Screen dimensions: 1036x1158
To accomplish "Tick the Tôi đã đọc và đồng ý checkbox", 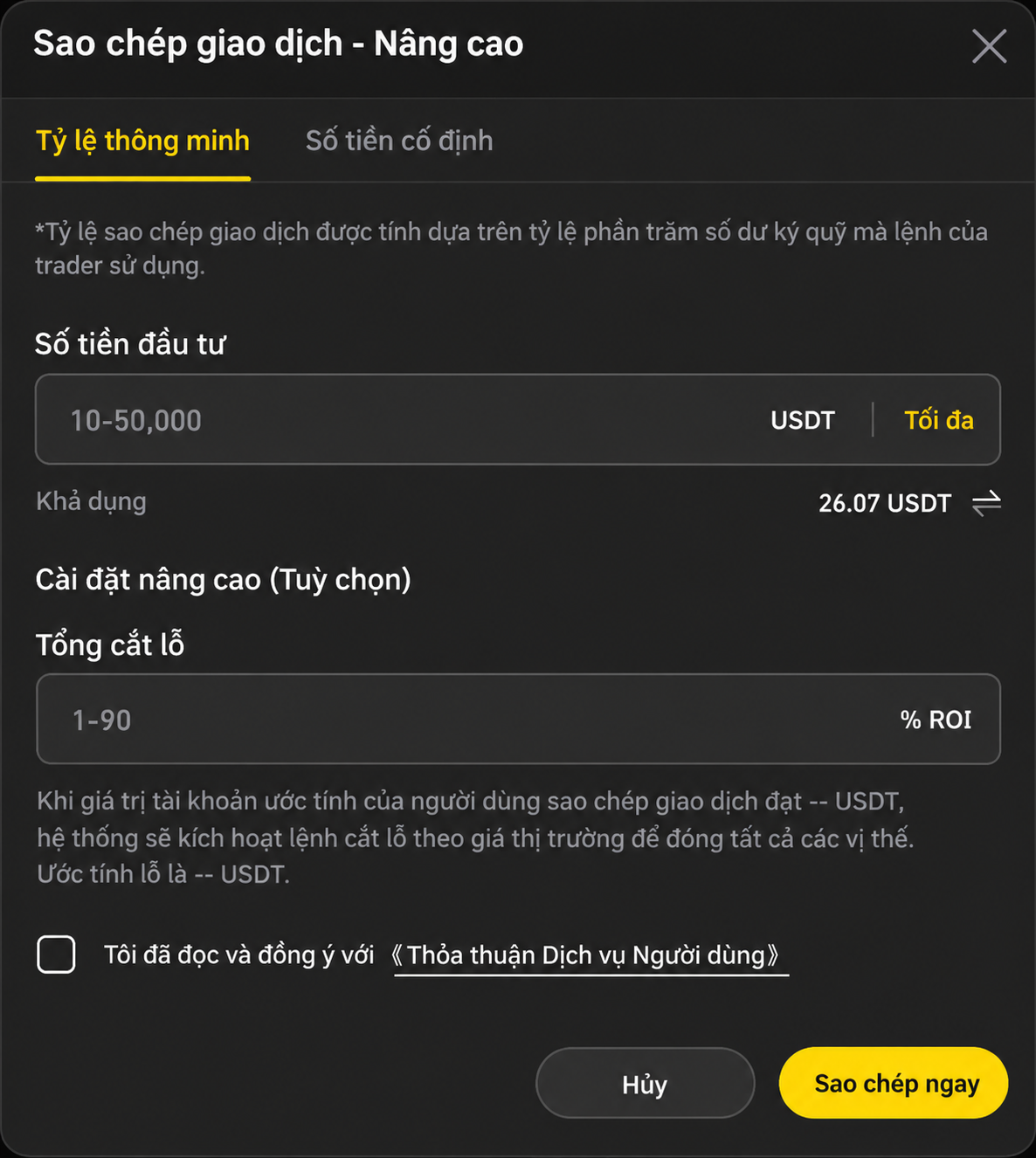I will point(56,954).
